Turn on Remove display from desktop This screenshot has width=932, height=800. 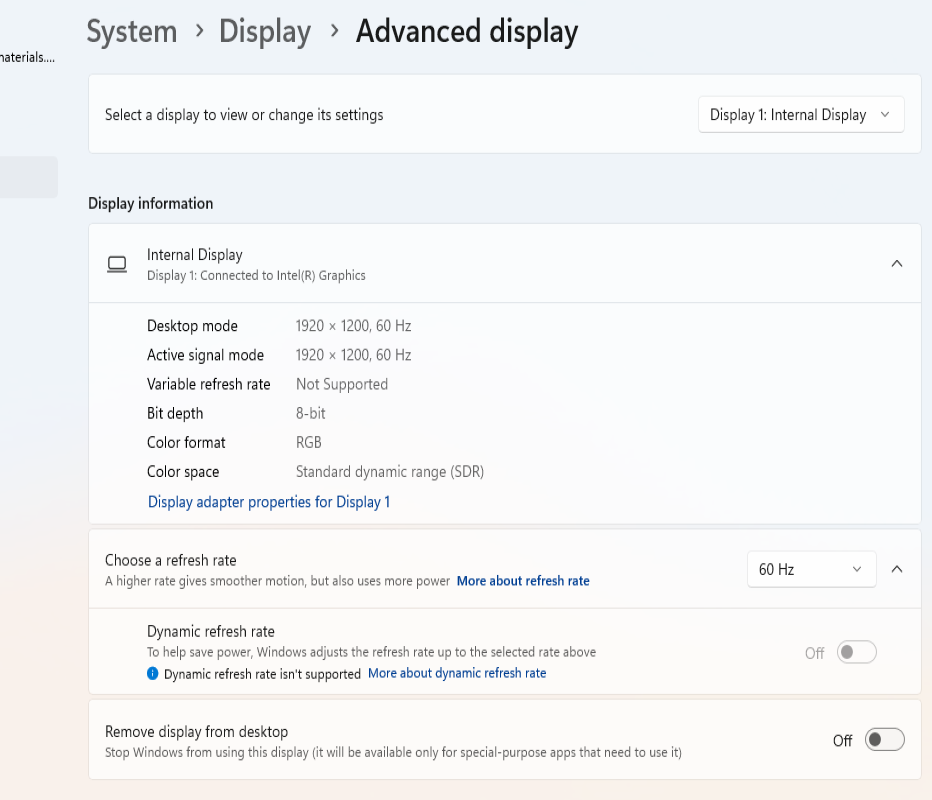point(884,740)
